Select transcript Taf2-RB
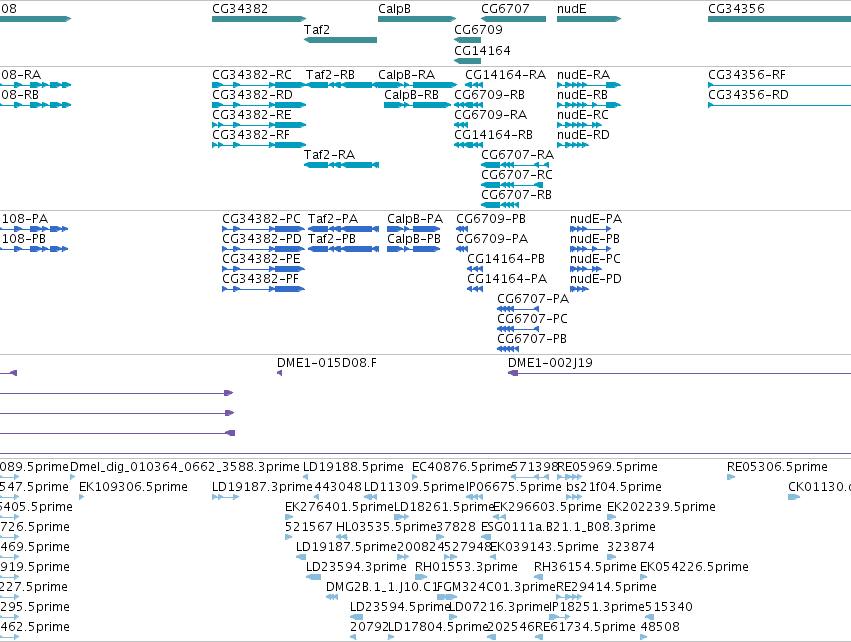This screenshot has height=642, width=851. 331,75
